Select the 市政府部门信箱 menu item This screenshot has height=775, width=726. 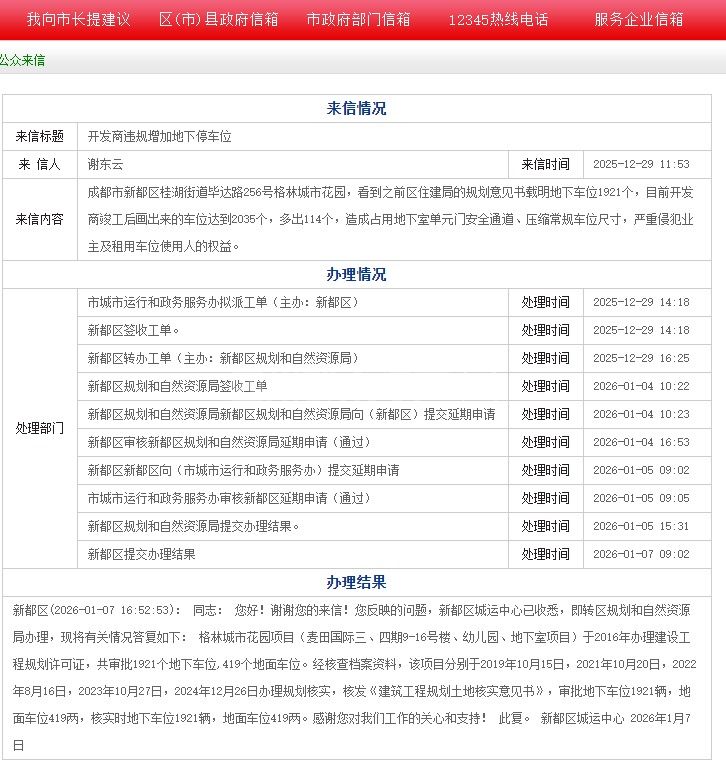(357, 19)
